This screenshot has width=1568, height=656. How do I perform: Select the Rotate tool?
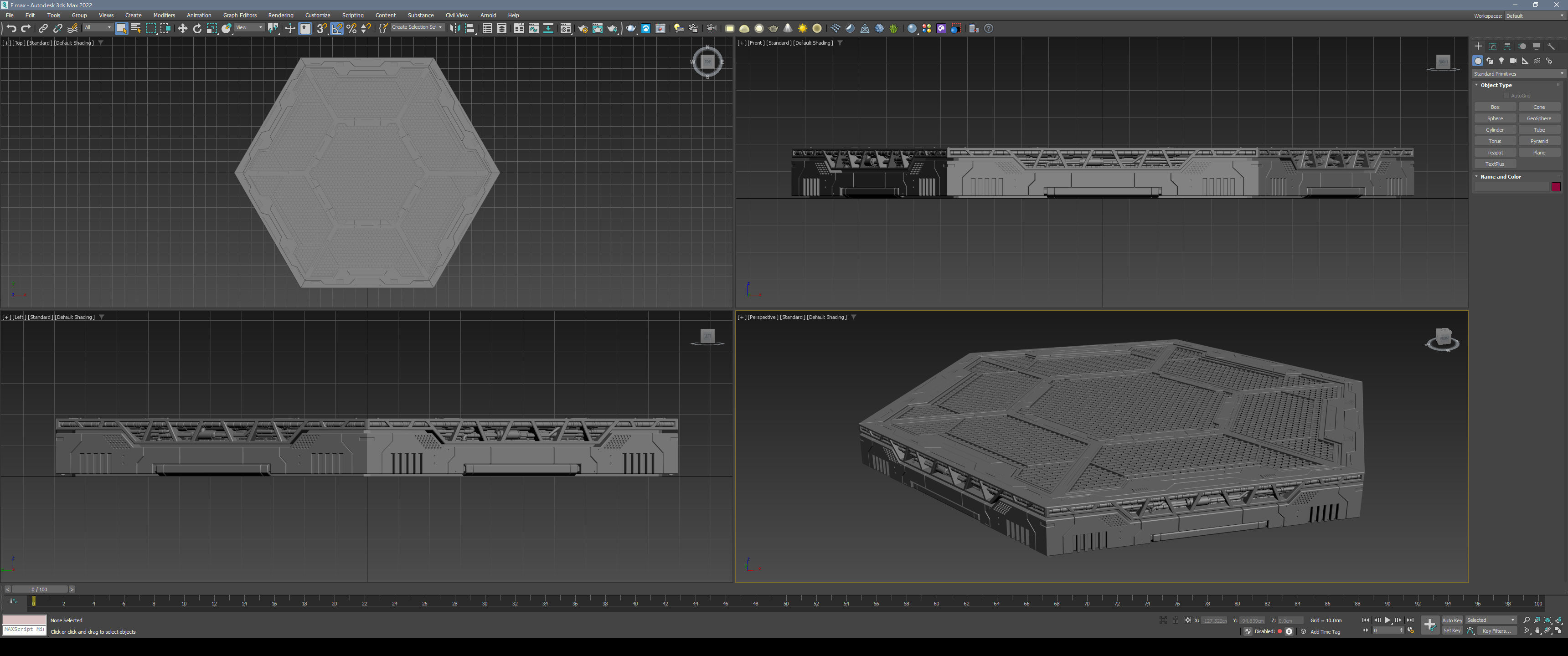click(x=196, y=28)
